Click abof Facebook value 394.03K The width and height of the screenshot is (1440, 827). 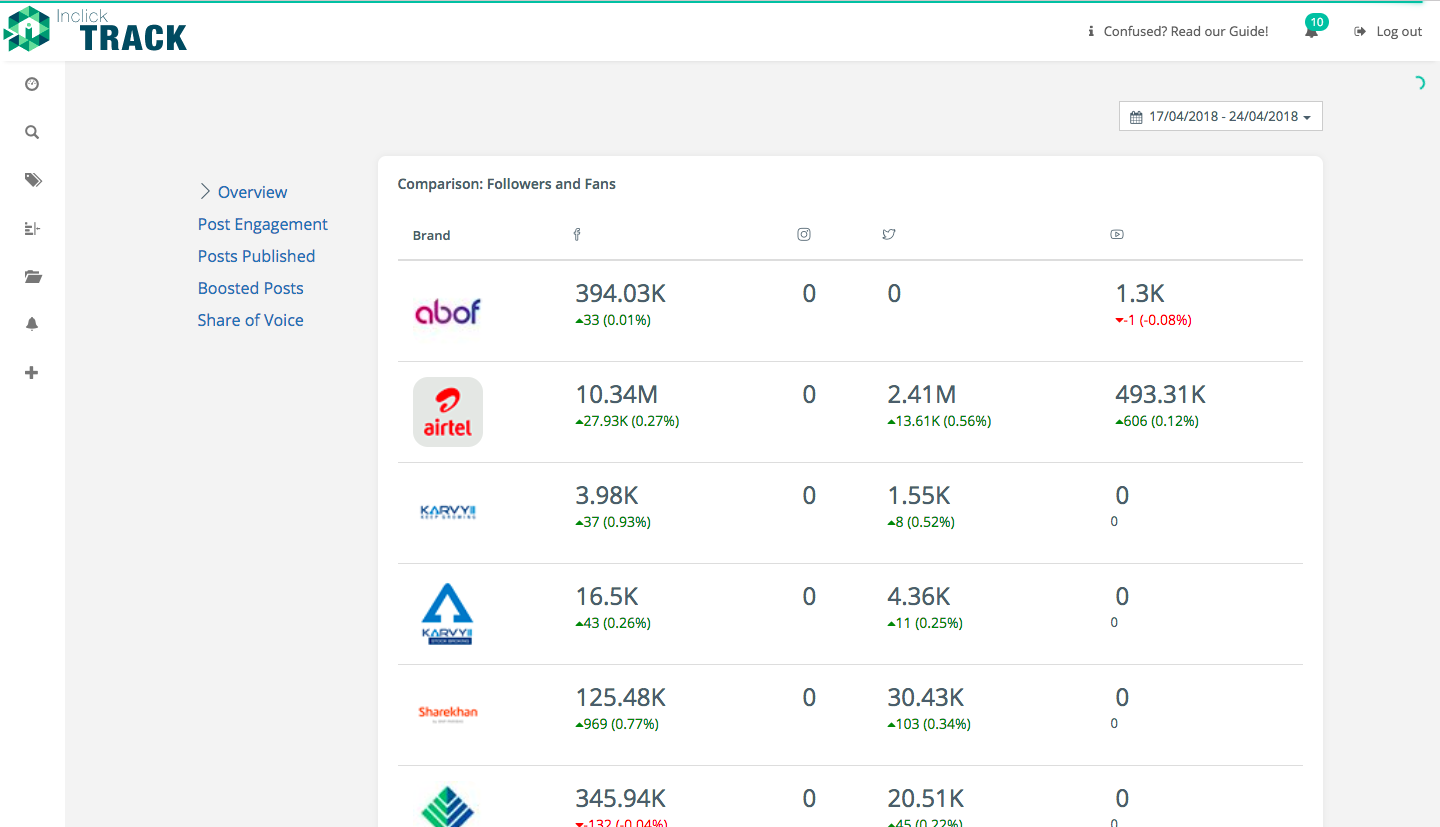[621, 293]
